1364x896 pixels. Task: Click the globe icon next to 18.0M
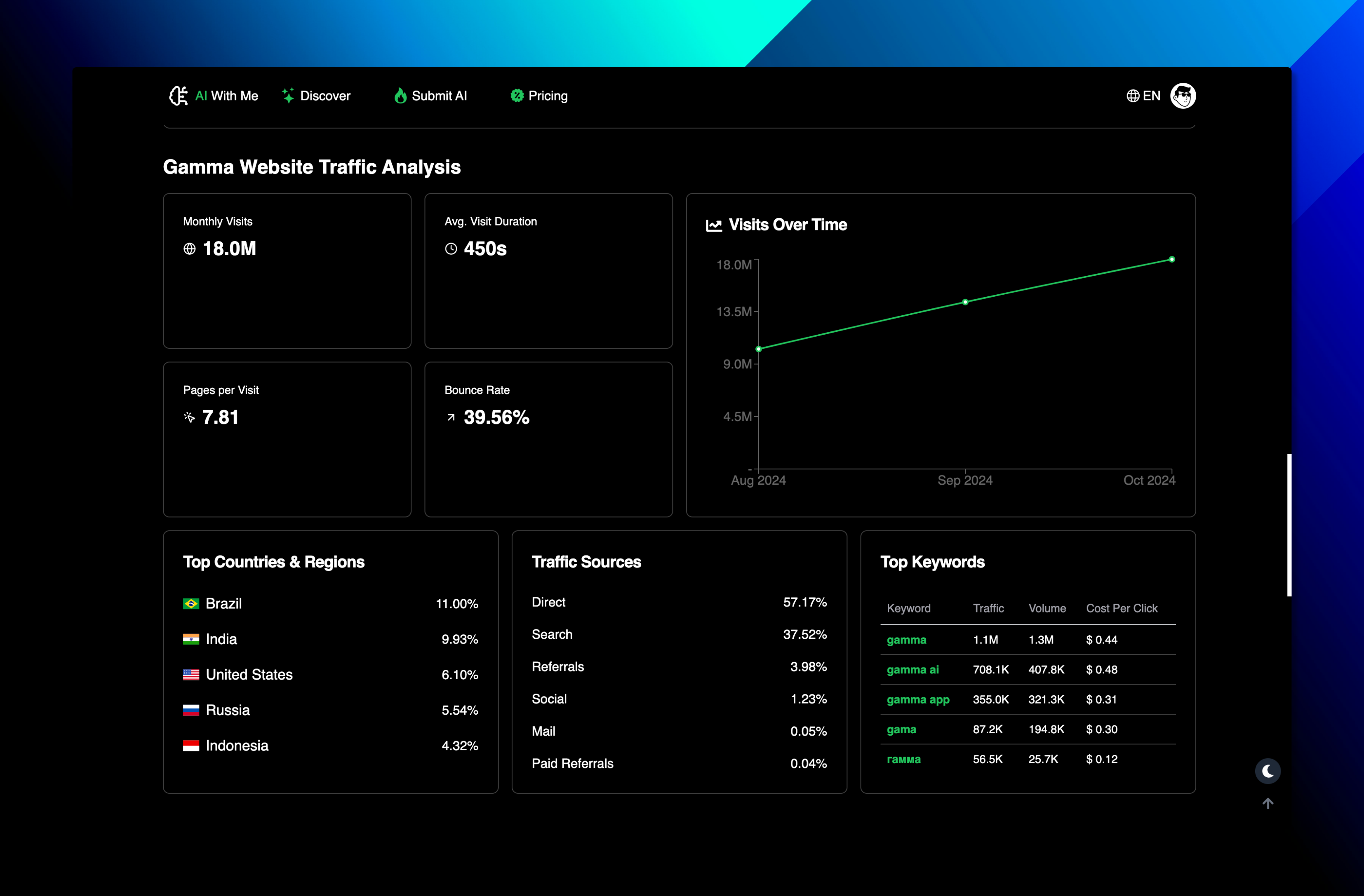click(x=190, y=249)
